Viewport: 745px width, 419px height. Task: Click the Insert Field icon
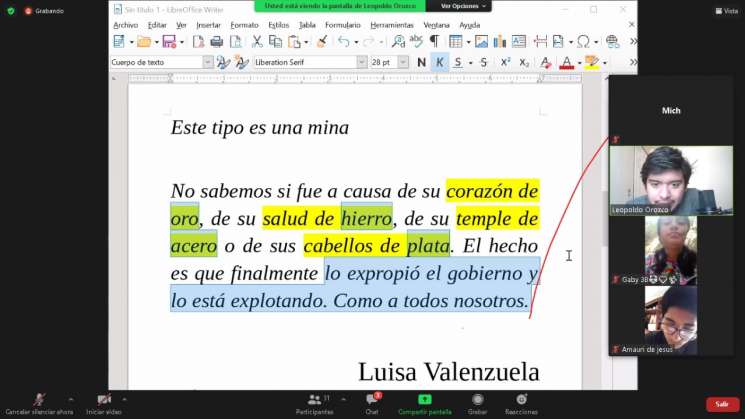559,42
